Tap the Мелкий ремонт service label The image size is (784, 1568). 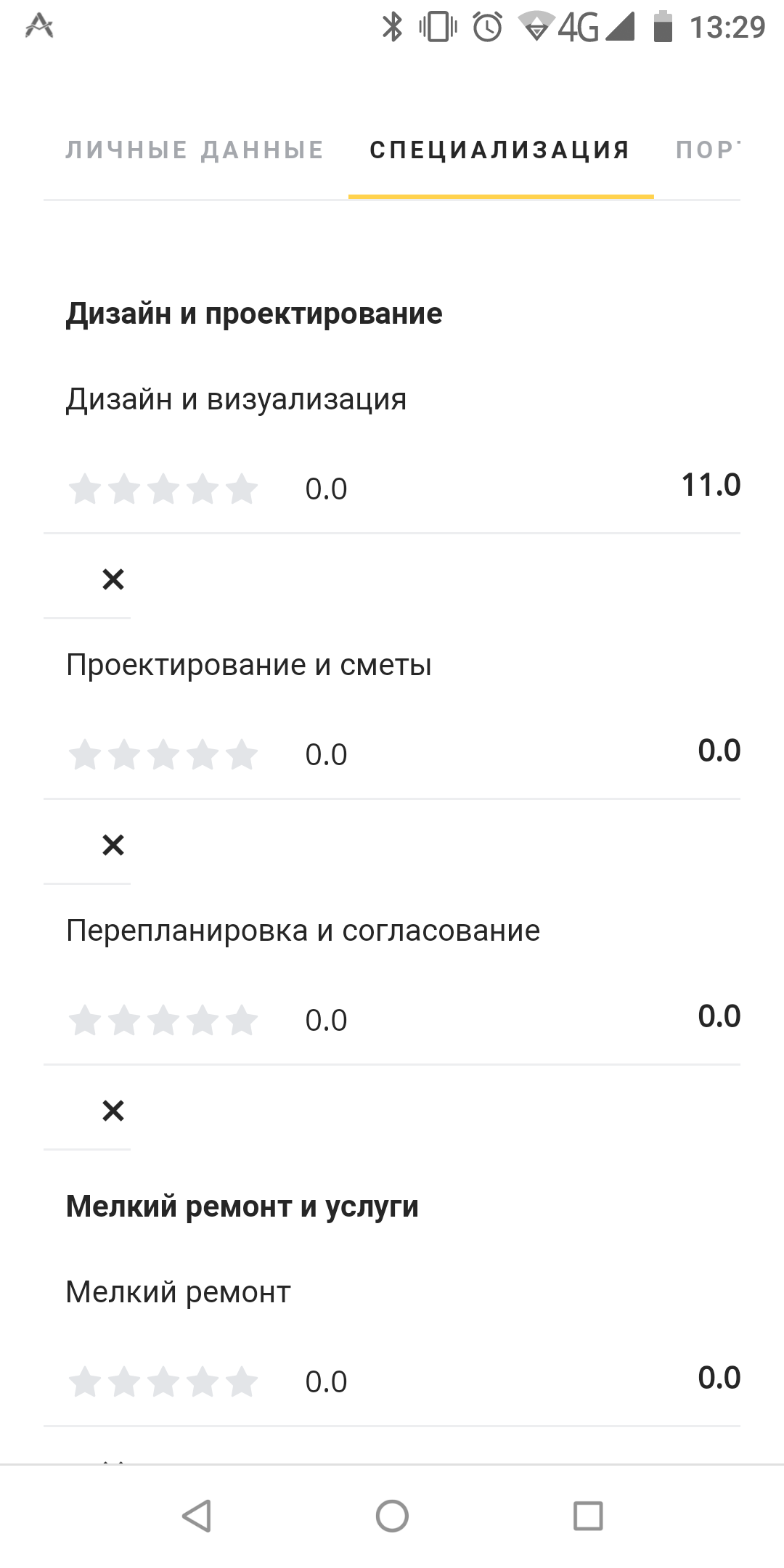tap(178, 1292)
